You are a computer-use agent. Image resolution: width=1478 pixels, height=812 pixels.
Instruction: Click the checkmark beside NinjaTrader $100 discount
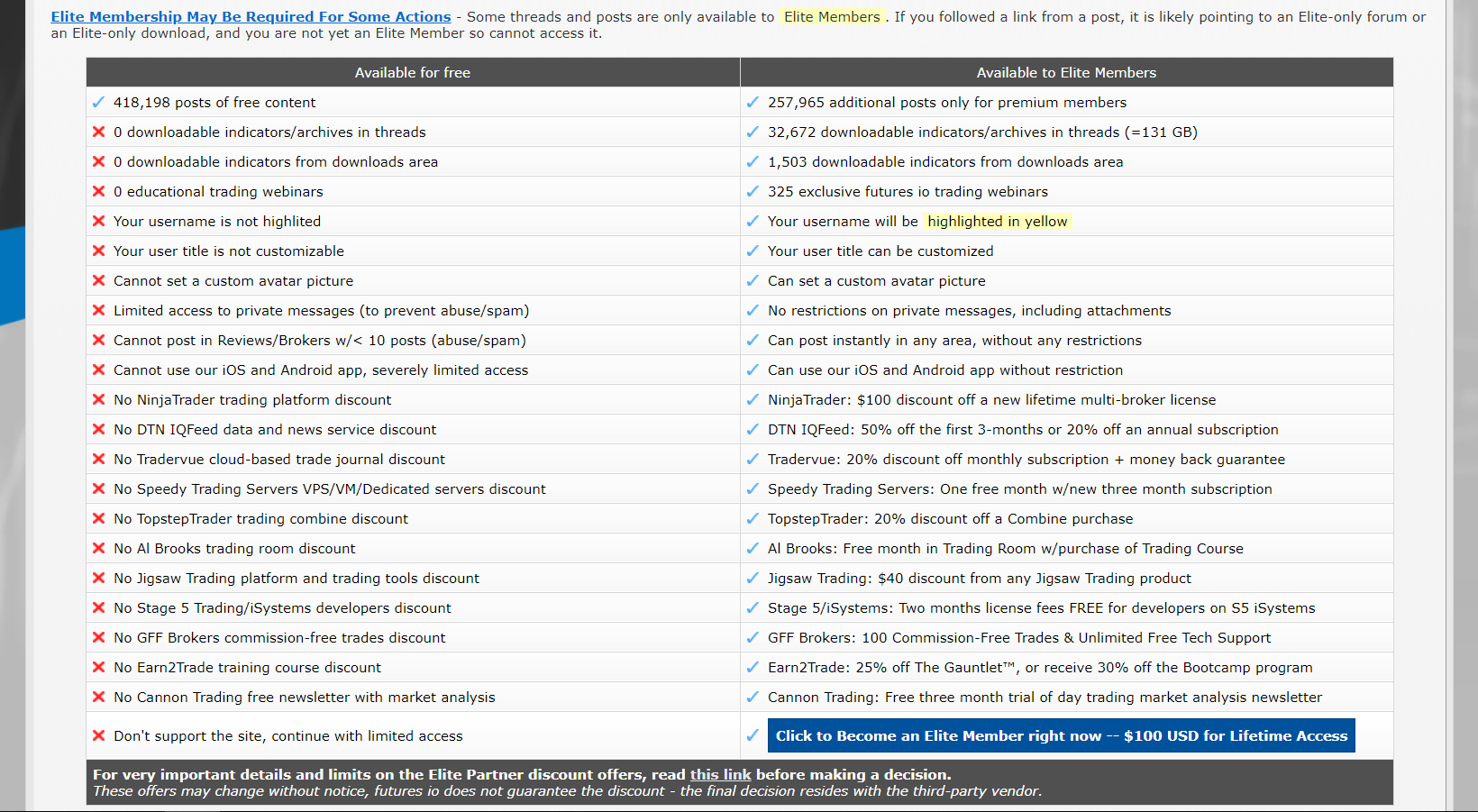pyautogui.click(x=753, y=399)
